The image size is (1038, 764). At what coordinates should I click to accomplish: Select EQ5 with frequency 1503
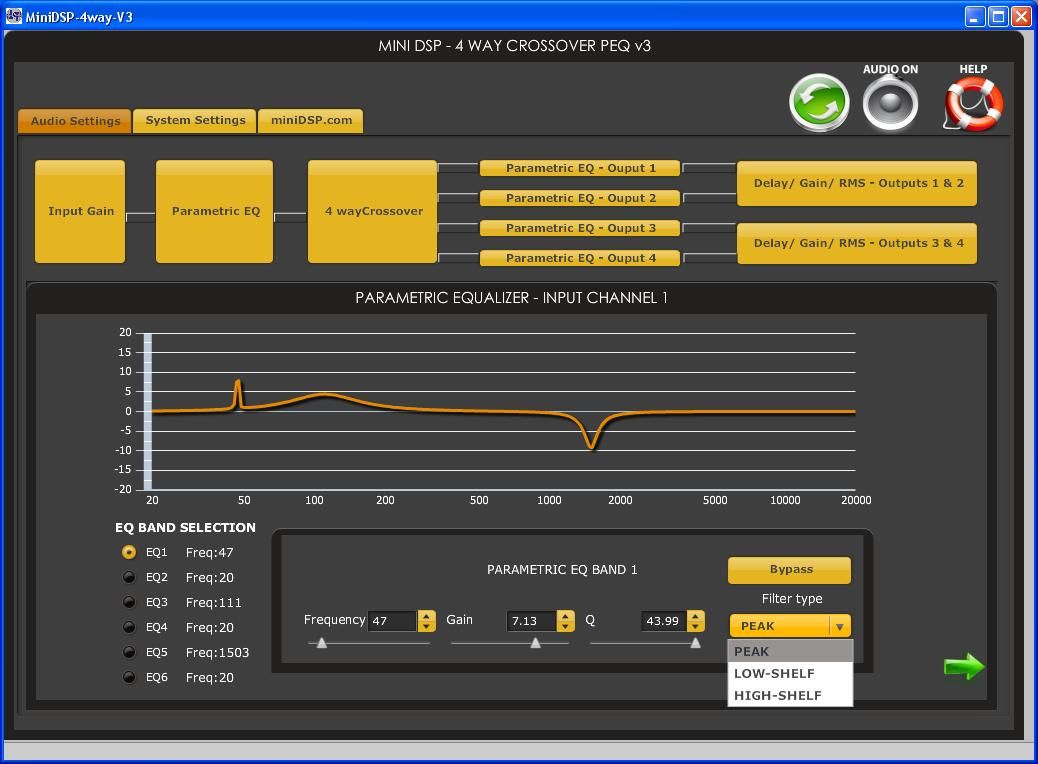click(129, 652)
